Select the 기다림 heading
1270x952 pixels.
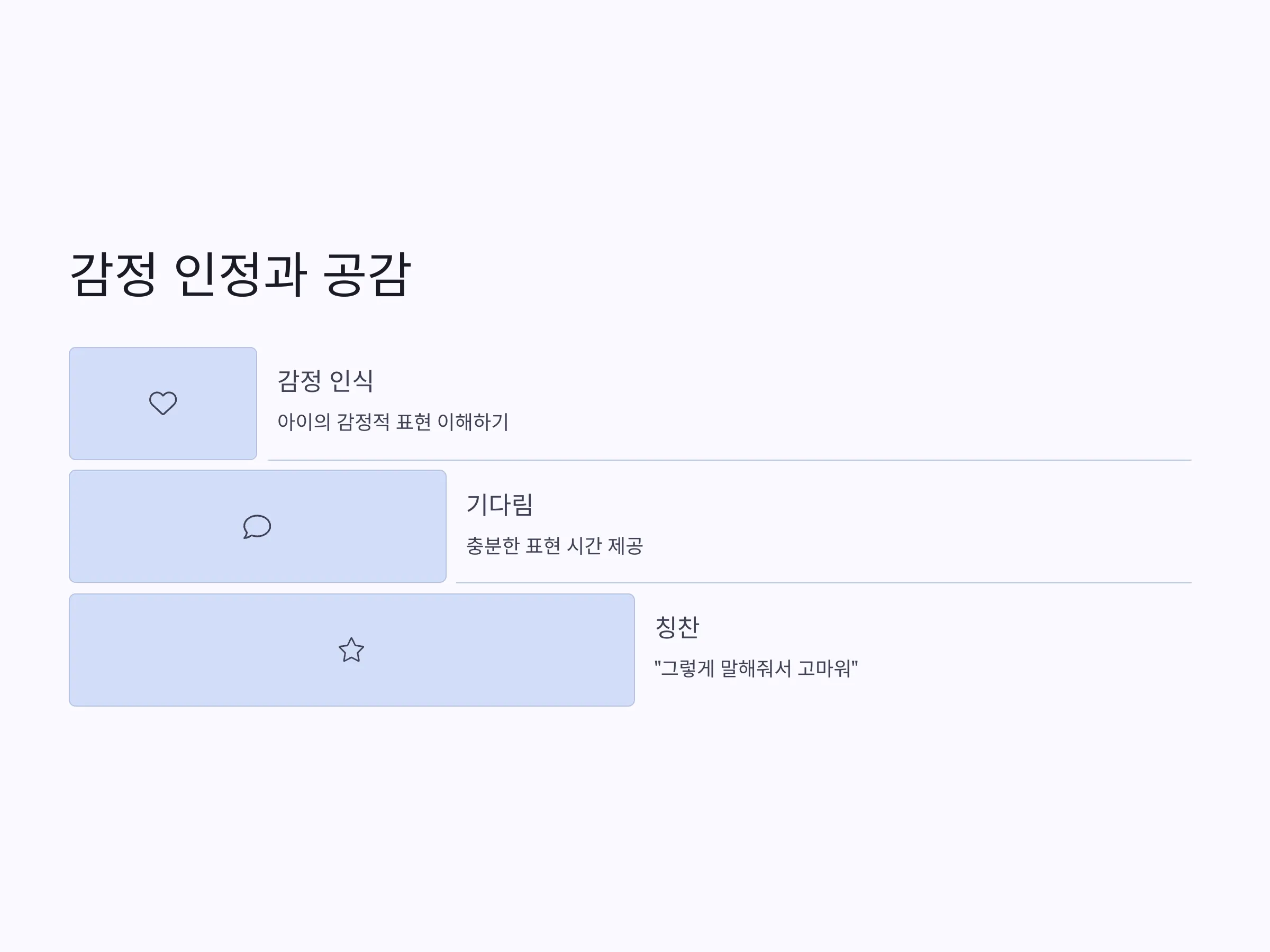coord(500,505)
